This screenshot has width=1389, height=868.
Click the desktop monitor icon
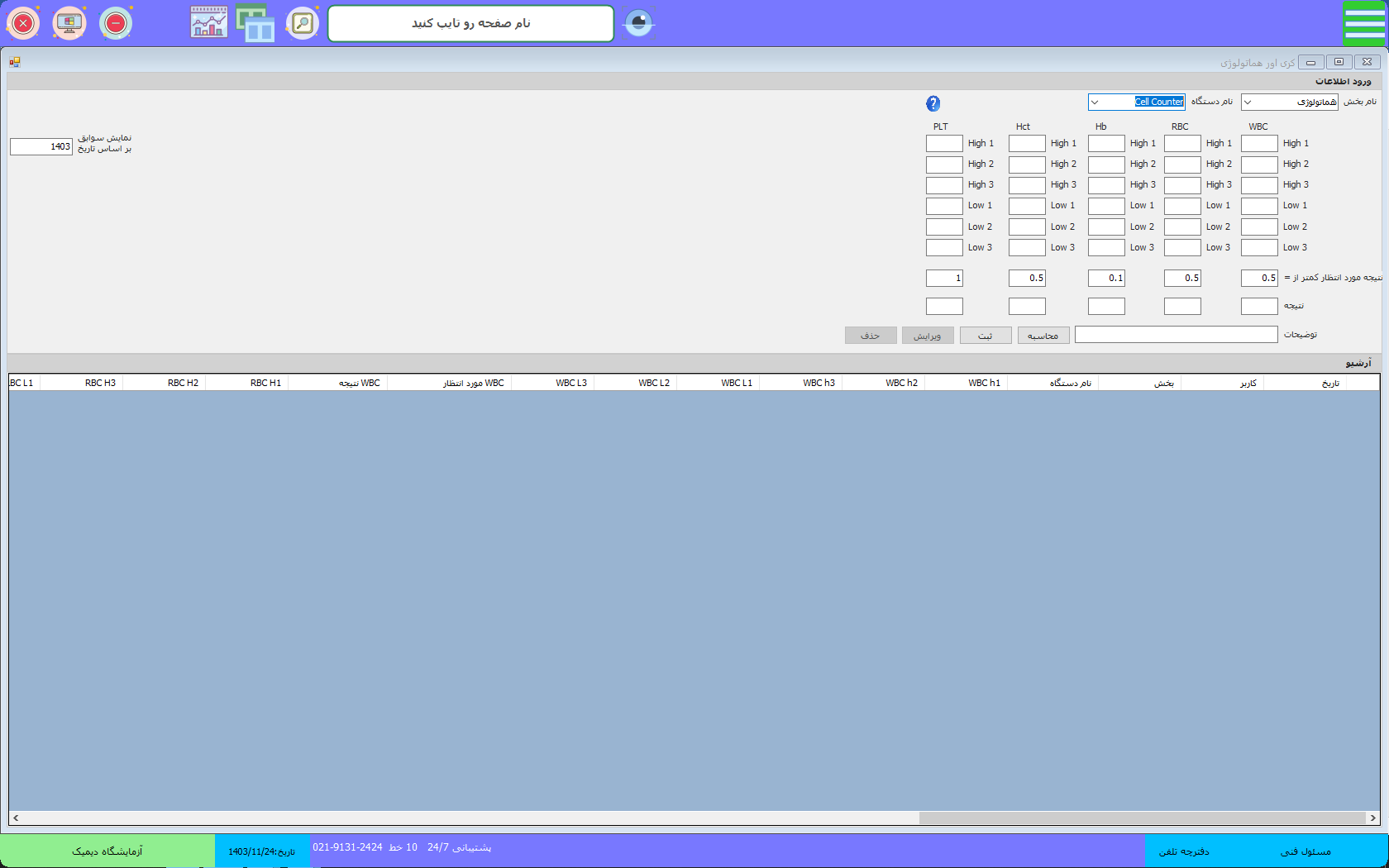pyautogui.click(x=69, y=23)
